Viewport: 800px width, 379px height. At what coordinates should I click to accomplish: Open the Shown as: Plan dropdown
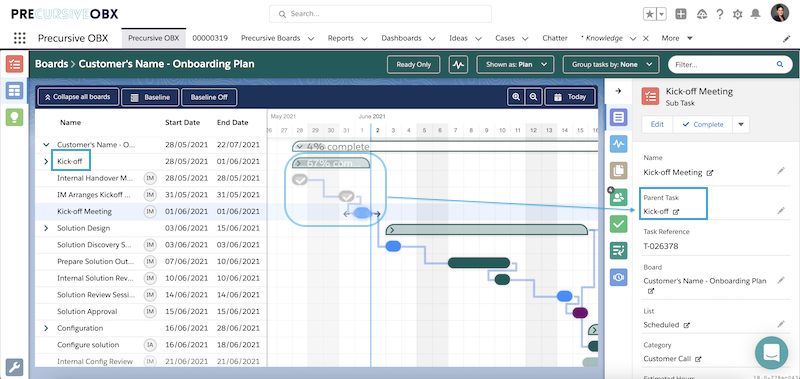(x=515, y=65)
